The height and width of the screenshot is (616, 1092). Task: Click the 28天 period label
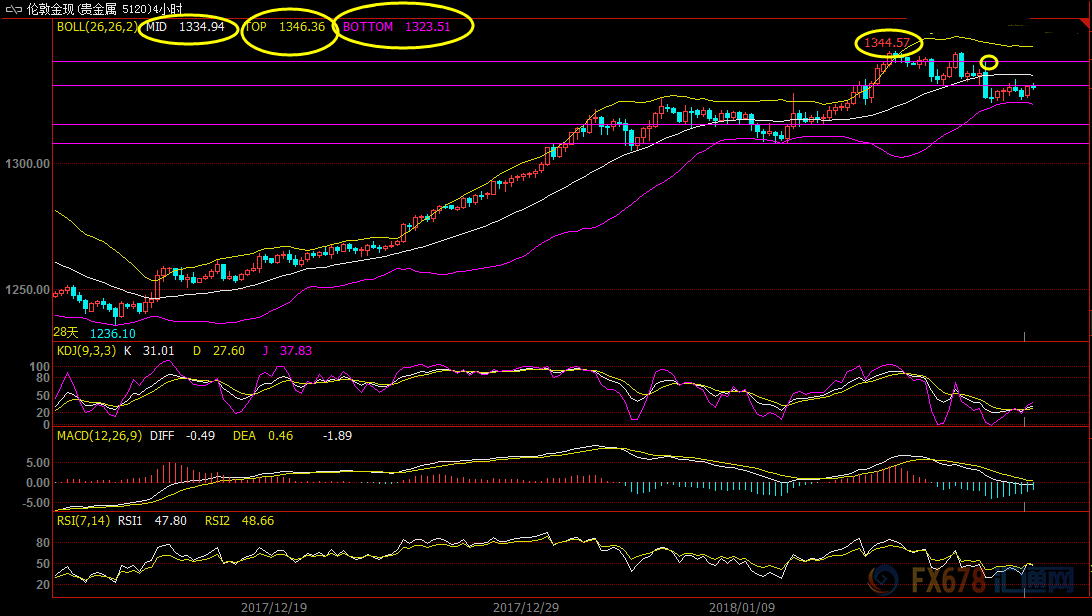tap(65, 331)
